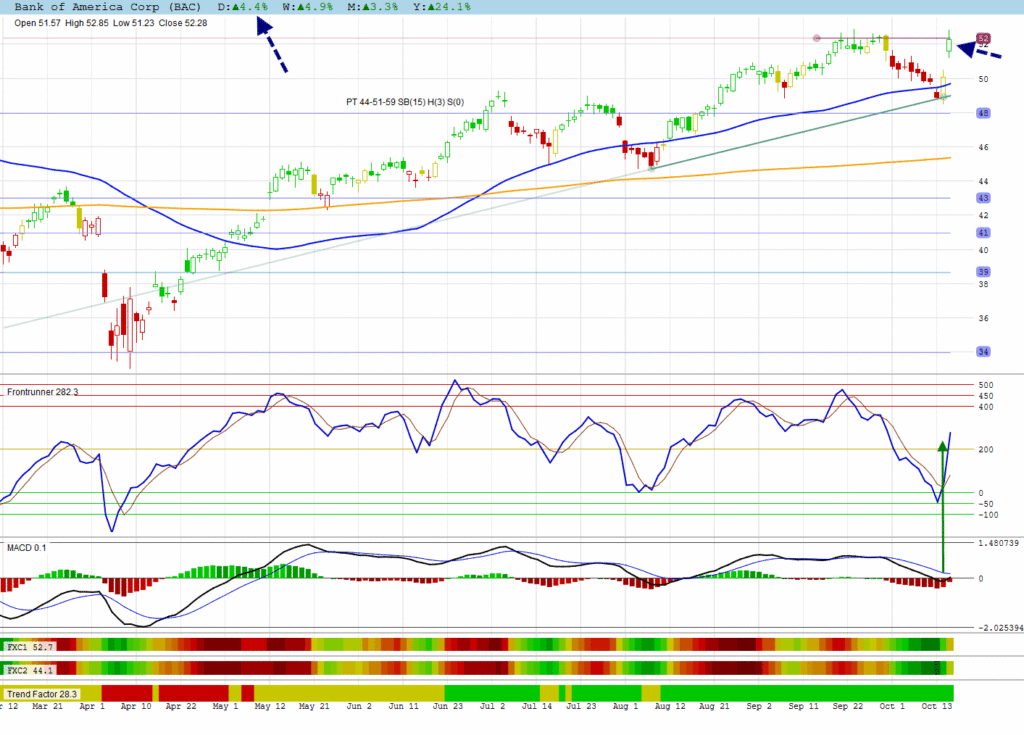Image resolution: width=1024 pixels, height=735 pixels.
Task: Click the dashed arrow beside the 52 price
Action: [x=979, y=50]
